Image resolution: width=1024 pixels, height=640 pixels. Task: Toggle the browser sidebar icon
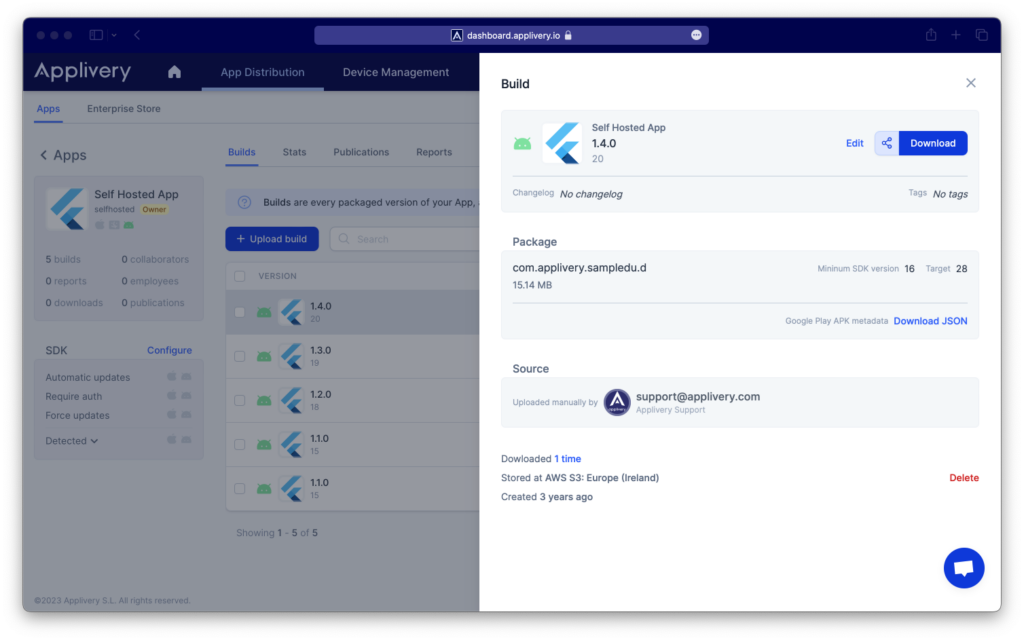click(96, 35)
